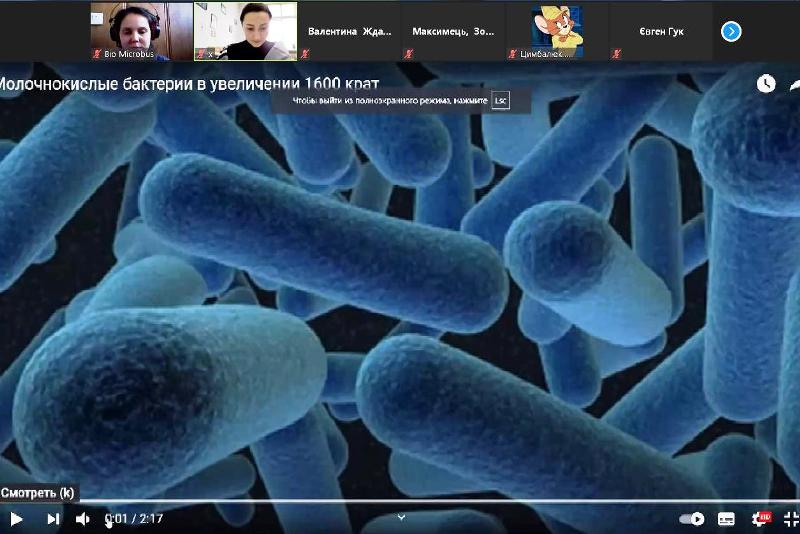The width and height of the screenshot is (800, 534).
Task: Skip to the next video
Action: tap(53, 519)
